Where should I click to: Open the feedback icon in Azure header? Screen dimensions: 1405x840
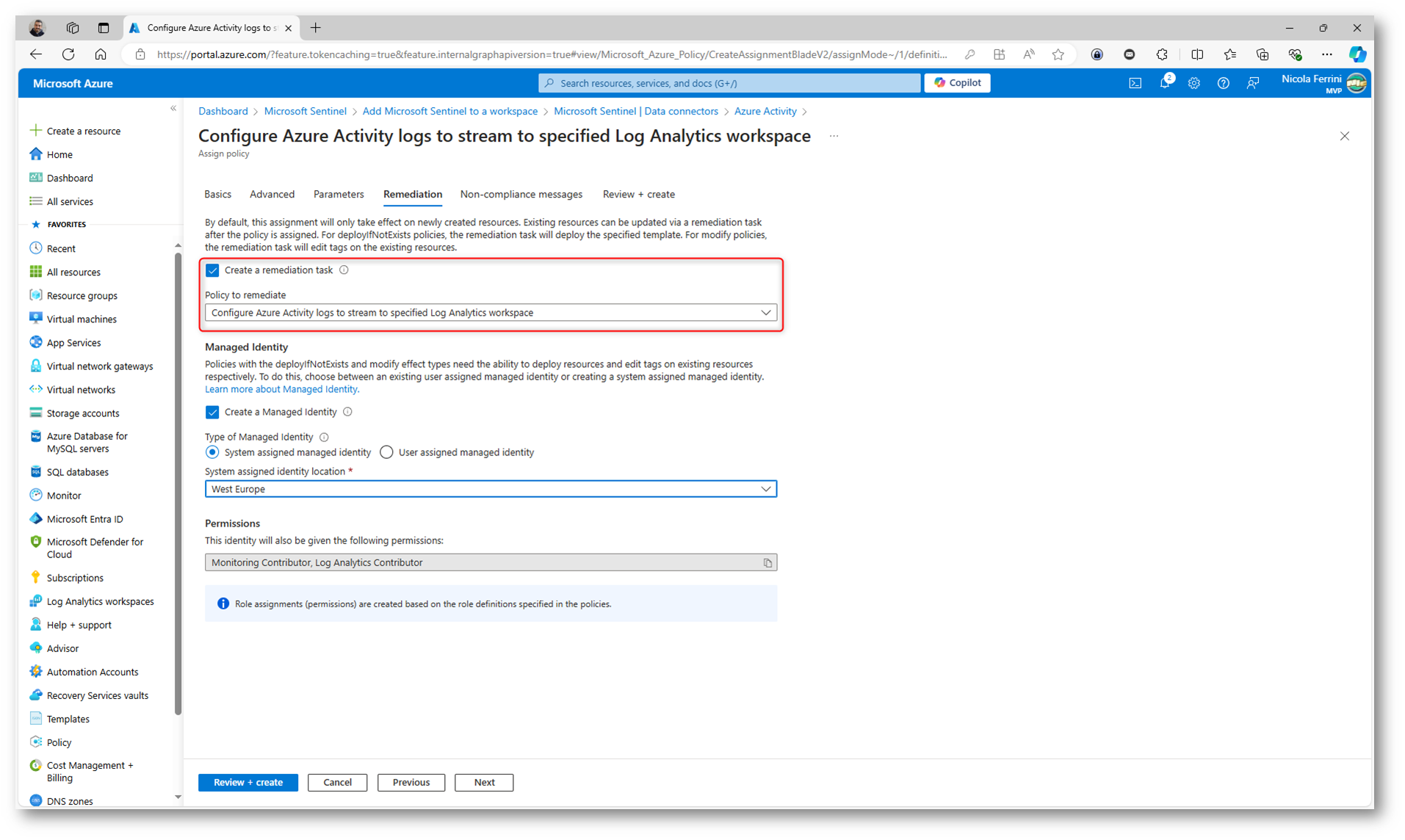[x=1253, y=83]
